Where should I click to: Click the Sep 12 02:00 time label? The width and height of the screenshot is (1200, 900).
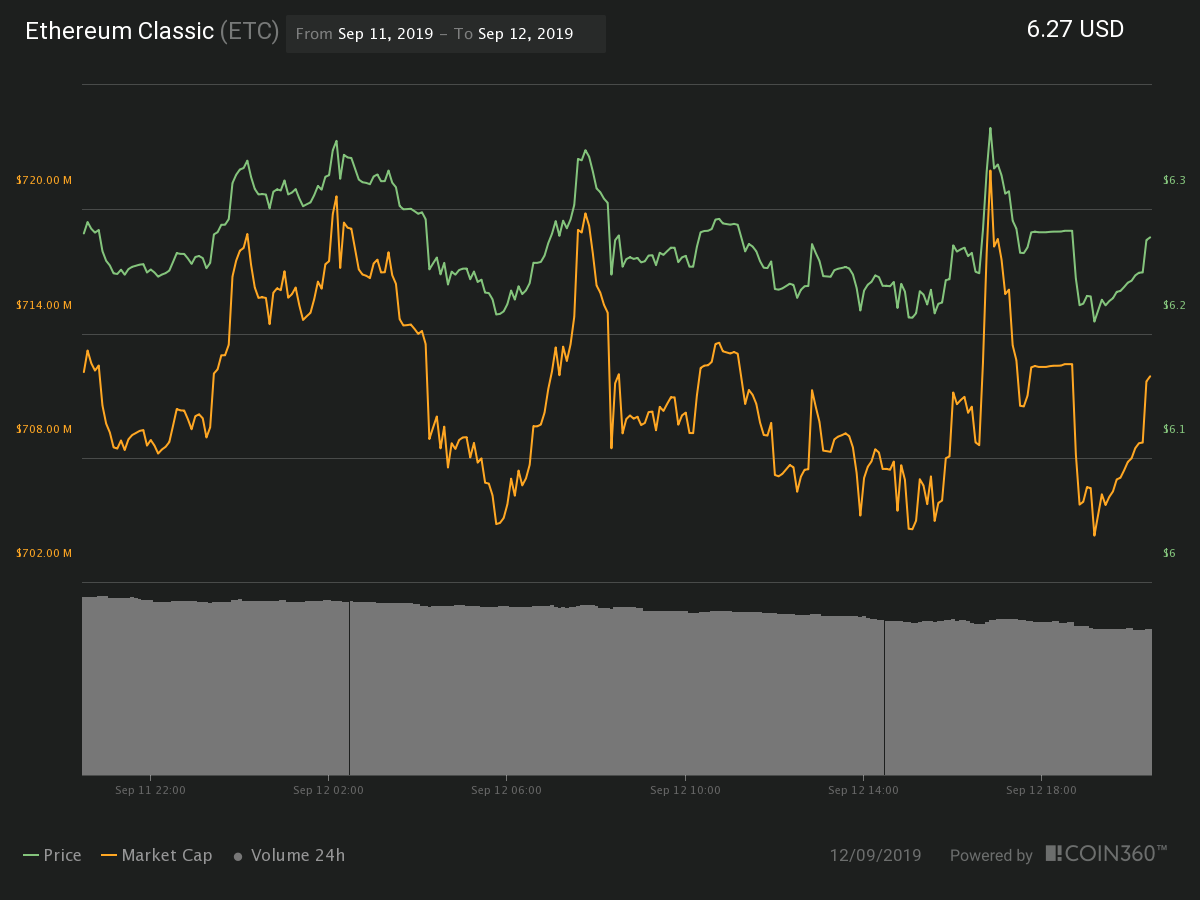328,790
